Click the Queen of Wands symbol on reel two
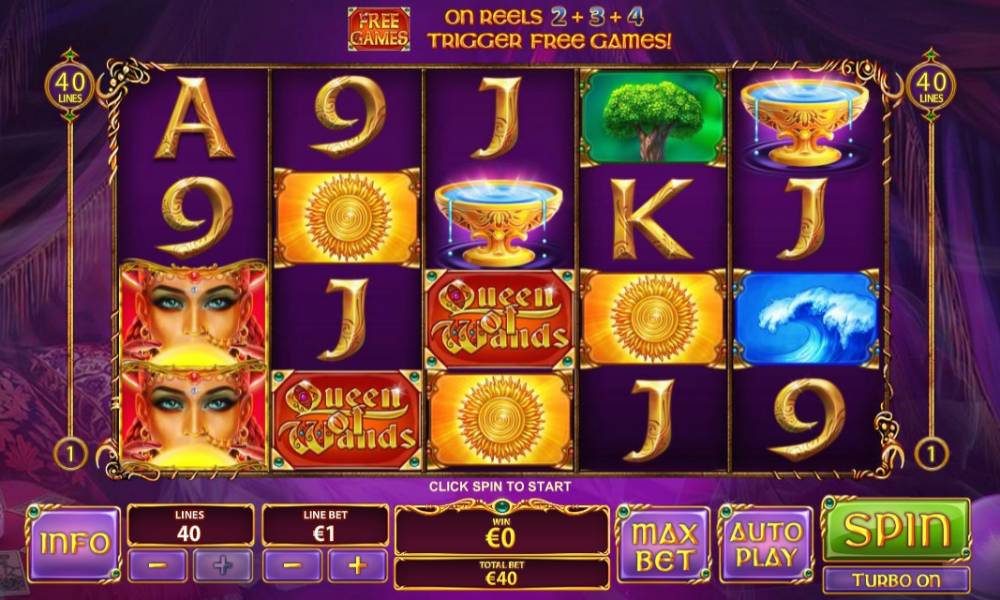The image size is (1000, 600). pos(347,420)
